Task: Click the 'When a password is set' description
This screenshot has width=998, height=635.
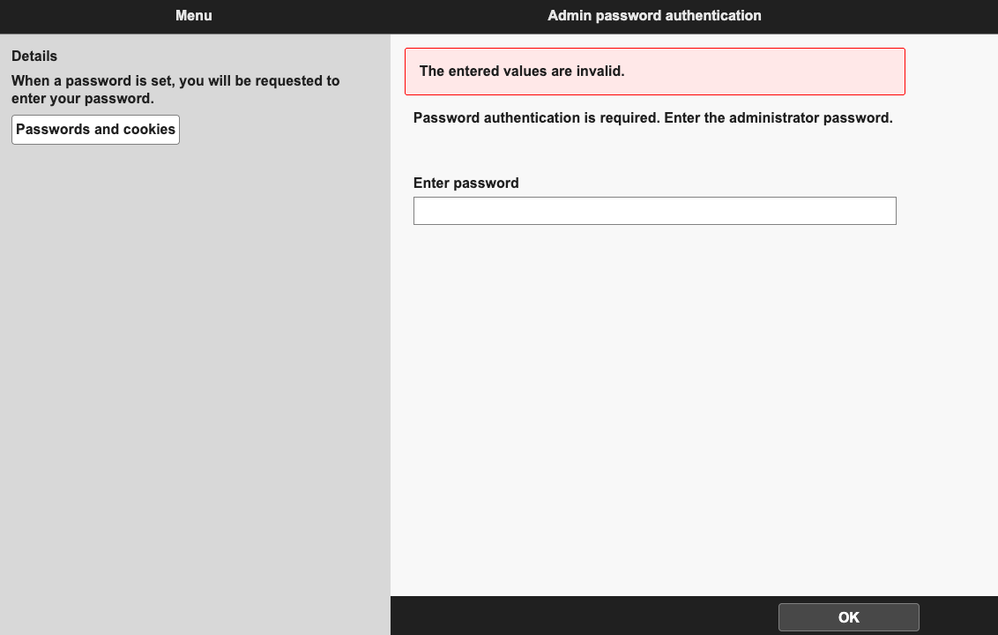Action: pos(175,81)
